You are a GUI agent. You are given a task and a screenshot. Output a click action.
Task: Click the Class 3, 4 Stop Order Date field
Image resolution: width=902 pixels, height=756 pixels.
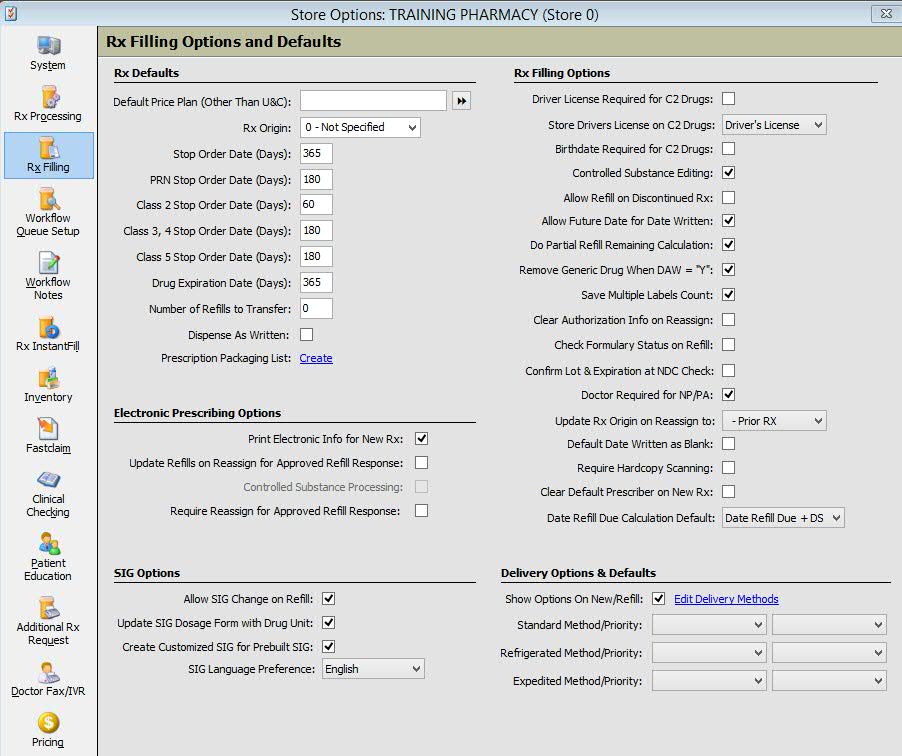pos(316,231)
